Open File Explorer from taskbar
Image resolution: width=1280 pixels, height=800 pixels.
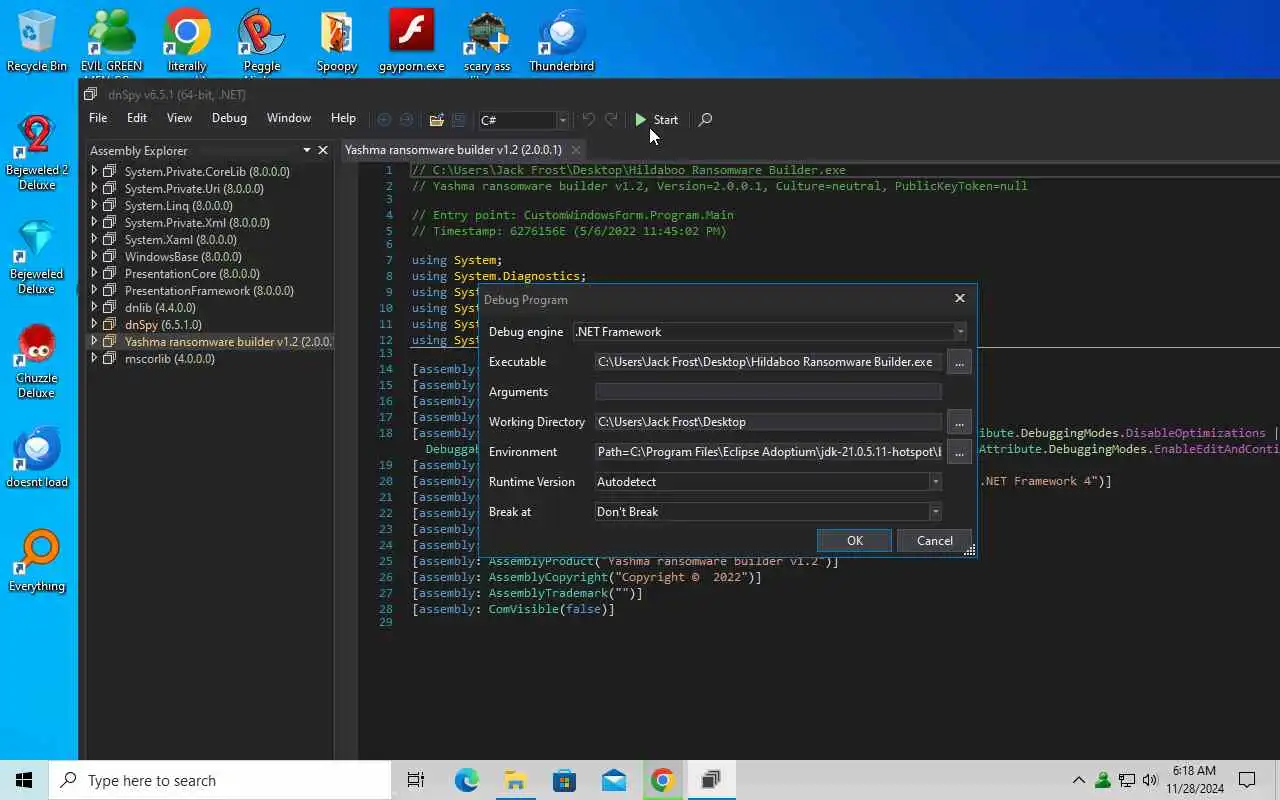[x=515, y=780]
